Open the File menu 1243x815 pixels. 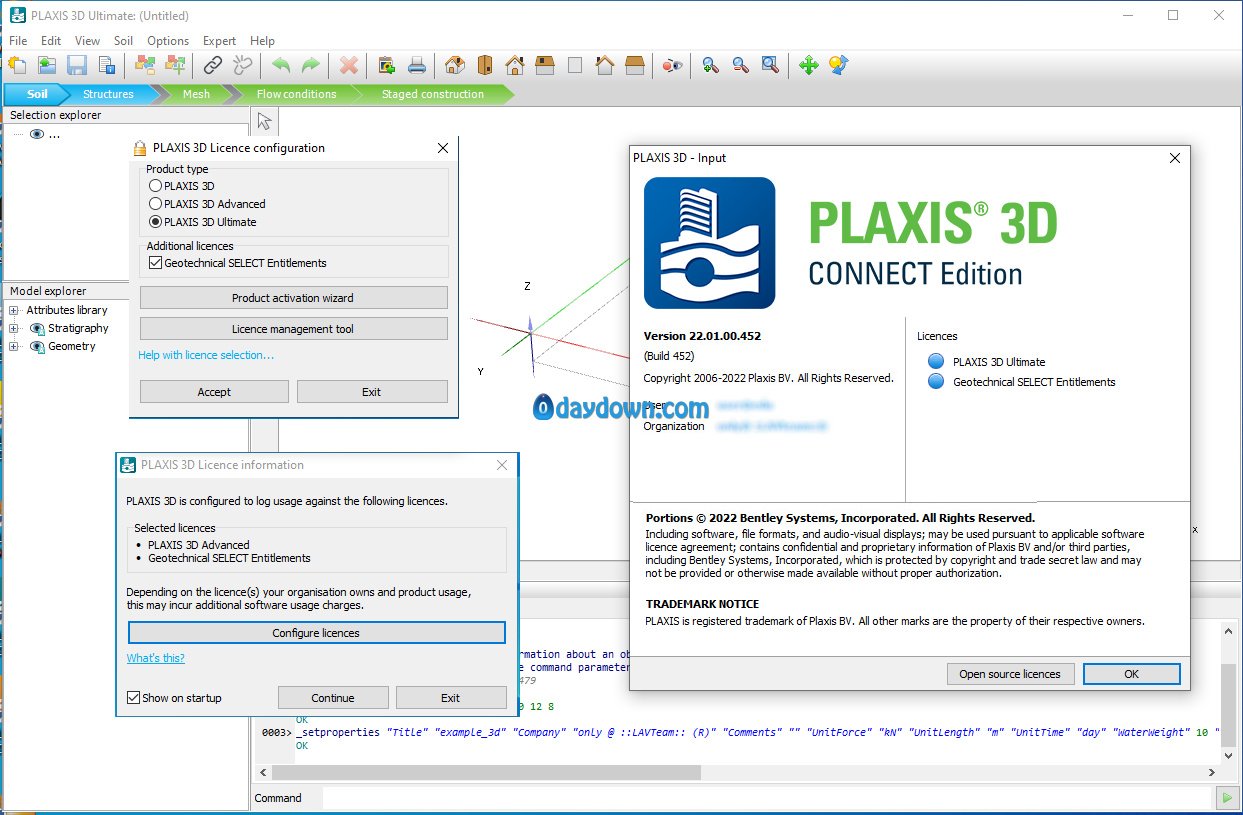click(x=18, y=41)
